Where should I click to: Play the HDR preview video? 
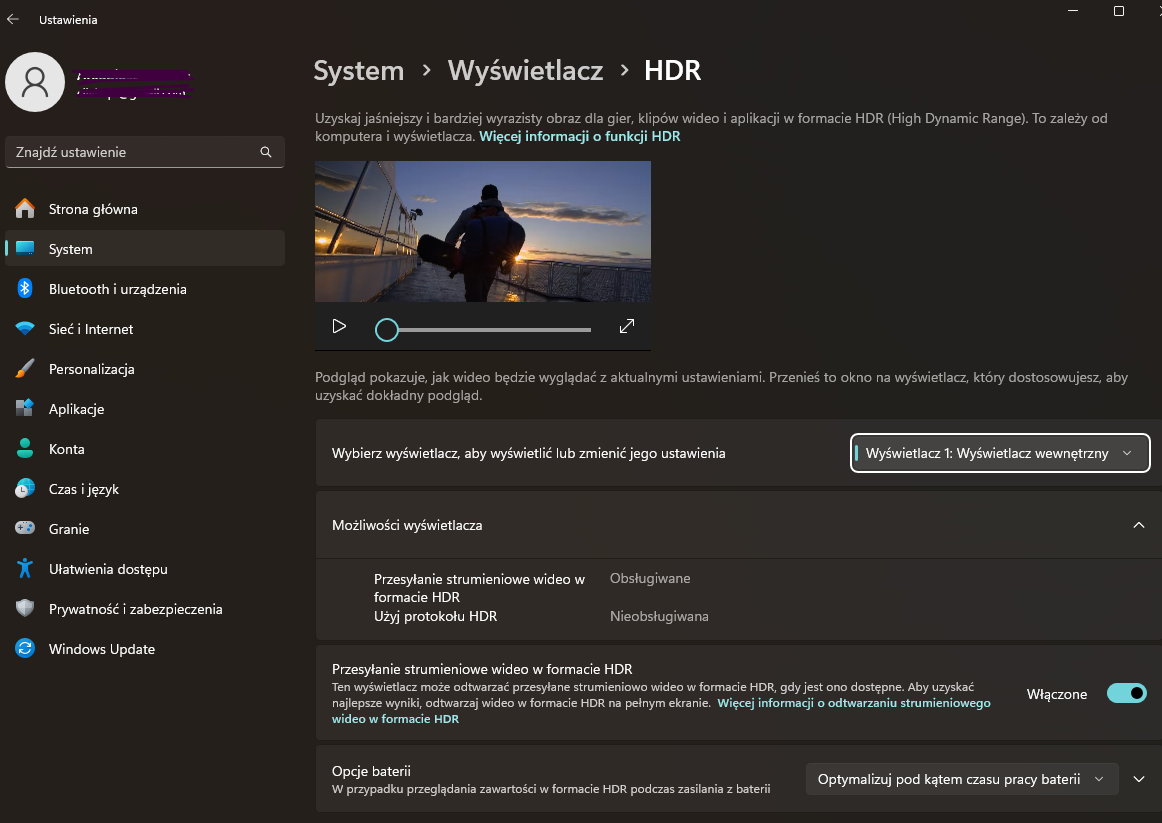[x=339, y=326]
